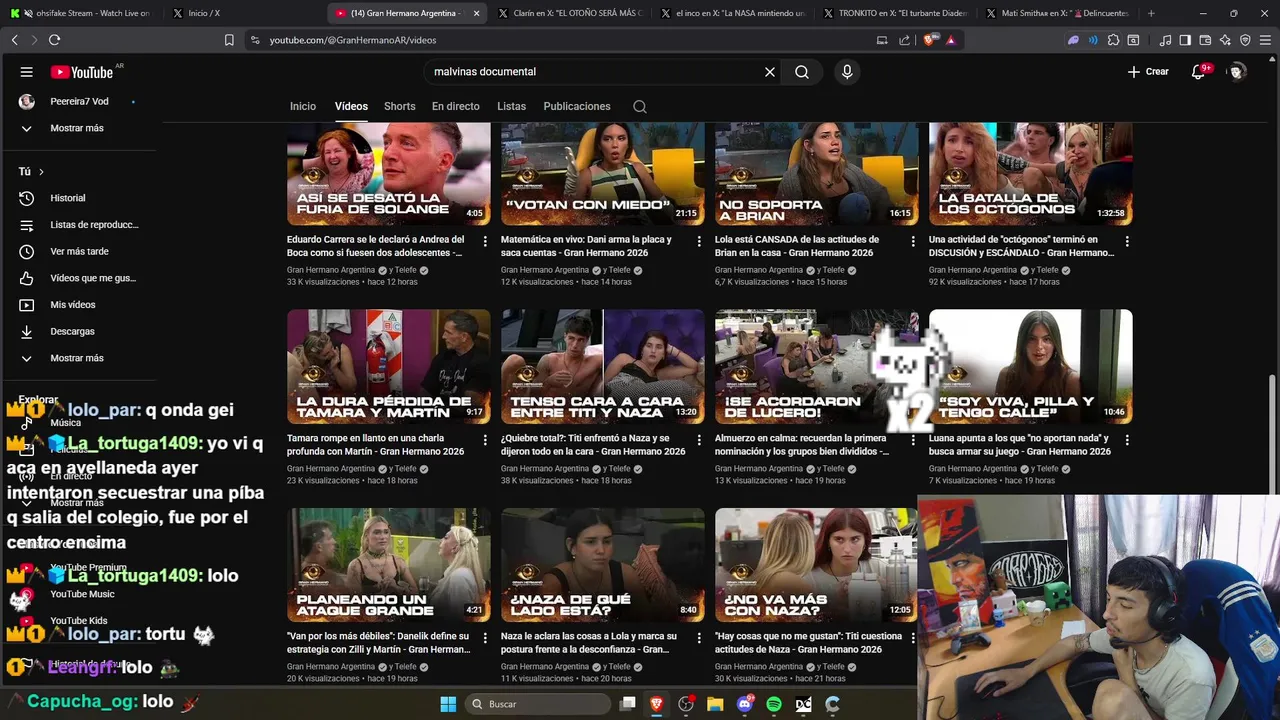The width and height of the screenshot is (1280, 720).
Task: Open Windows Start menu
Action: 448,704
